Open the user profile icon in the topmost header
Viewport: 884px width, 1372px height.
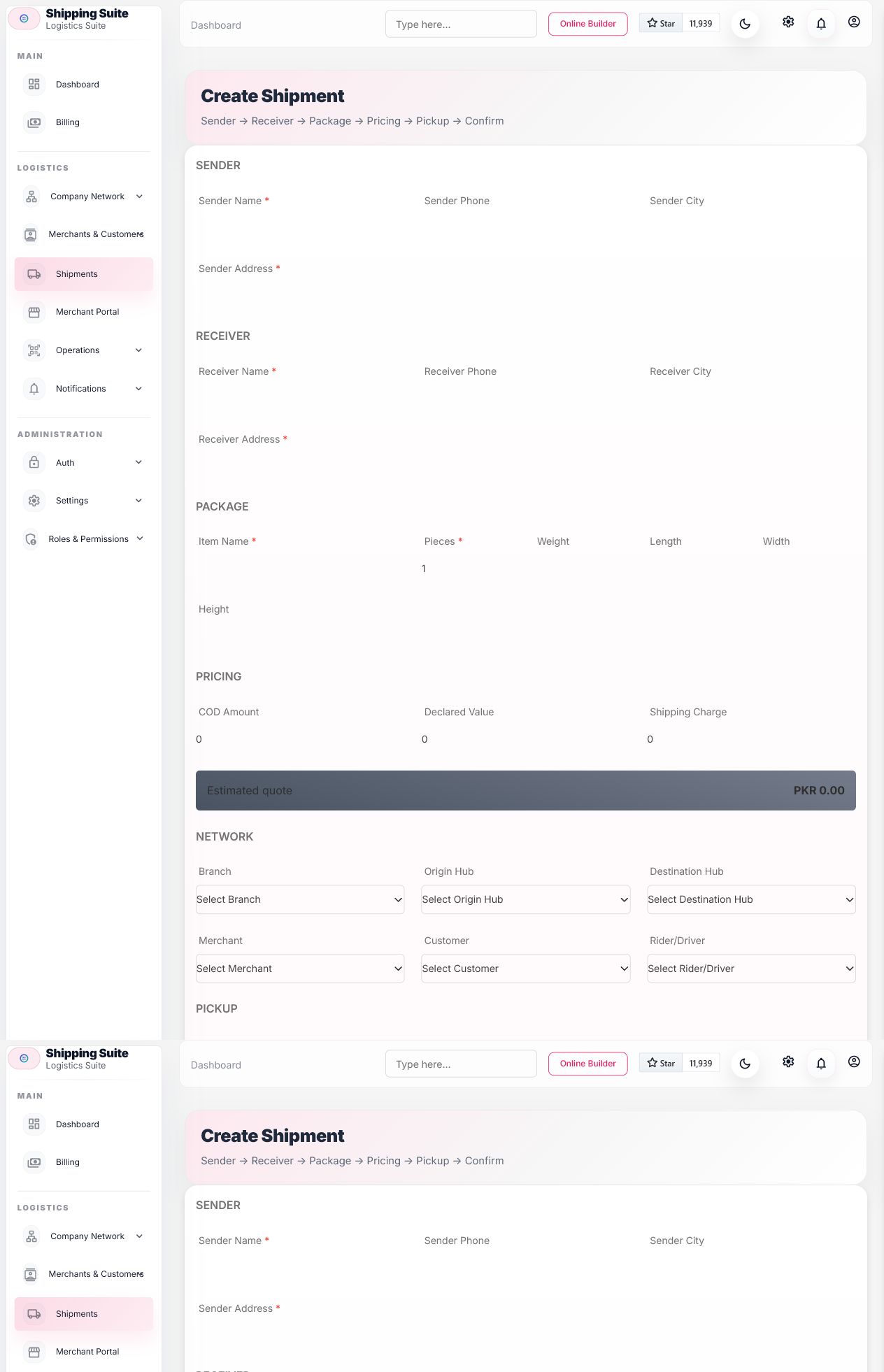pos(854,22)
